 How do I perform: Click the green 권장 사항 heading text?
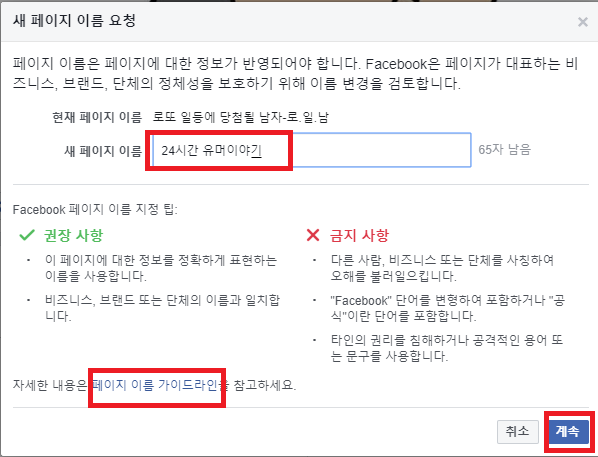[74, 235]
